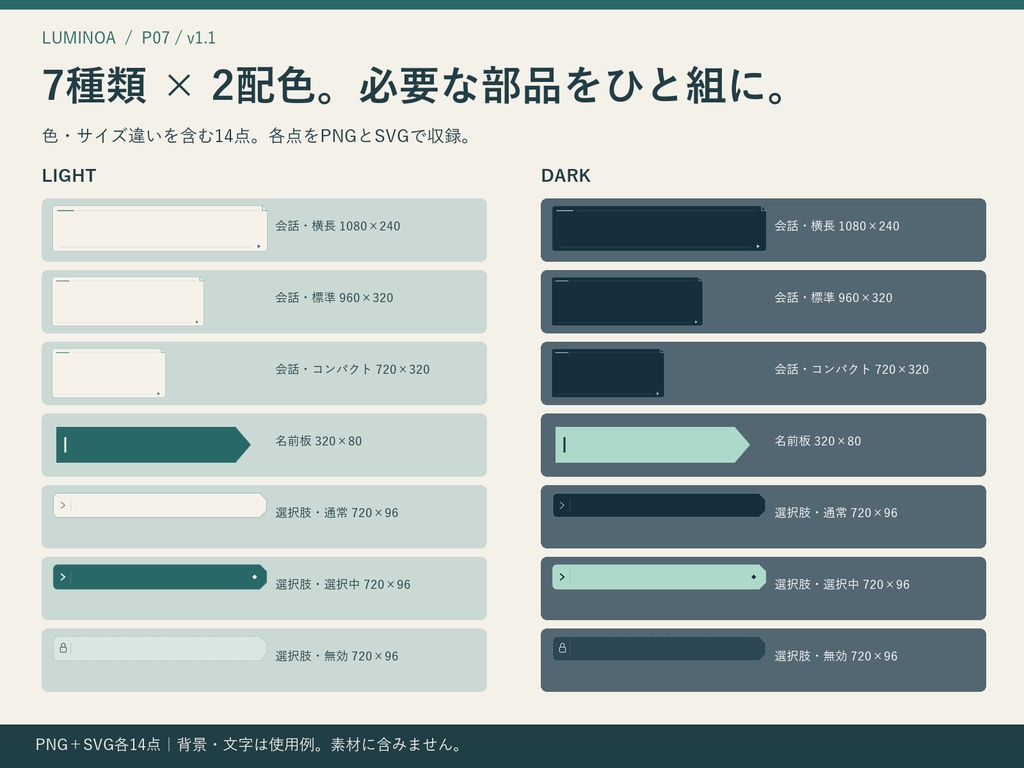Click chevron icon in DARK normal choice bar
The width and height of the screenshot is (1024, 768).
pos(562,505)
